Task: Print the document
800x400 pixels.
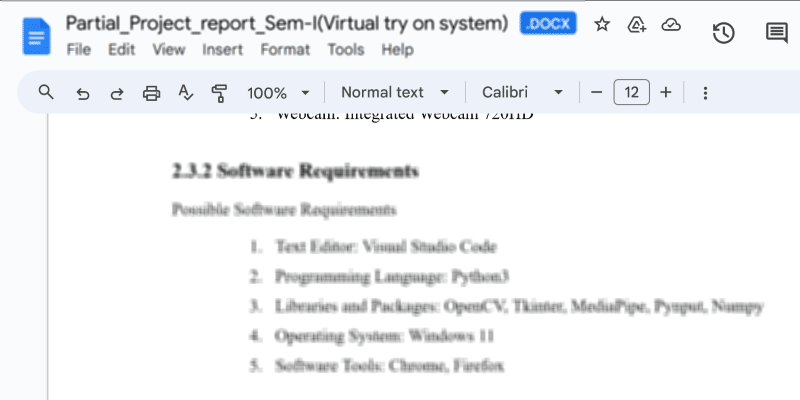Action: (x=152, y=93)
